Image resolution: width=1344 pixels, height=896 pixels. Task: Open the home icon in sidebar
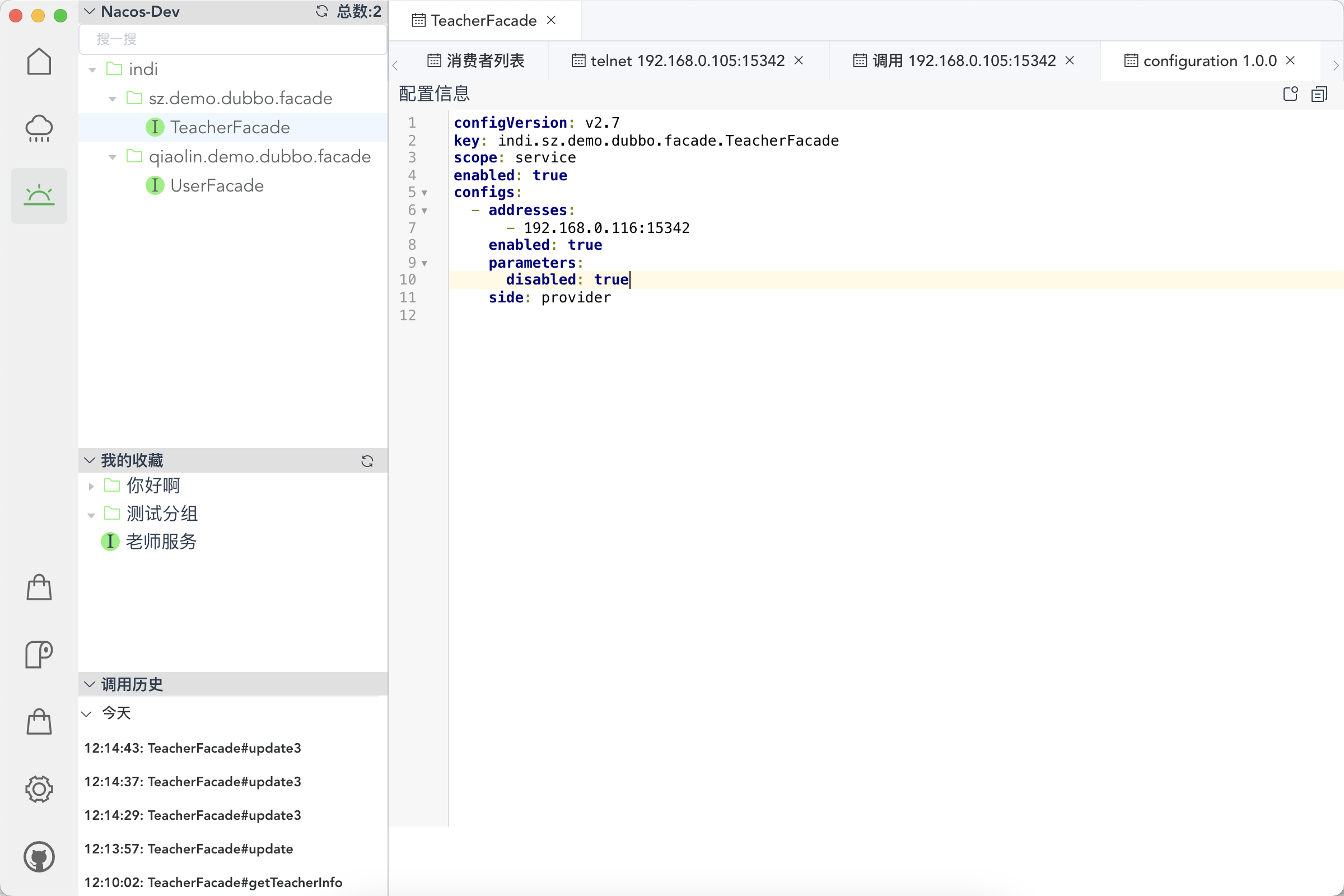(x=39, y=62)
